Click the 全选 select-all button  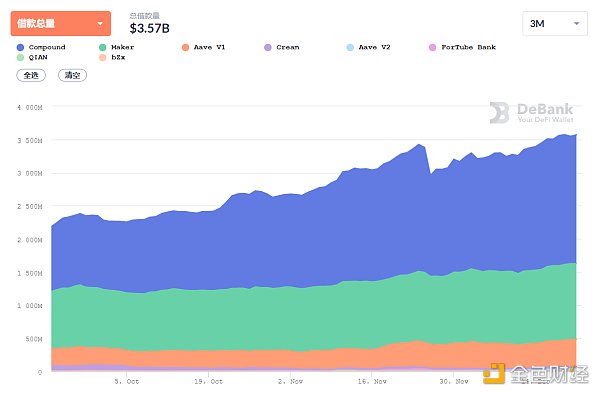(31, 75)
